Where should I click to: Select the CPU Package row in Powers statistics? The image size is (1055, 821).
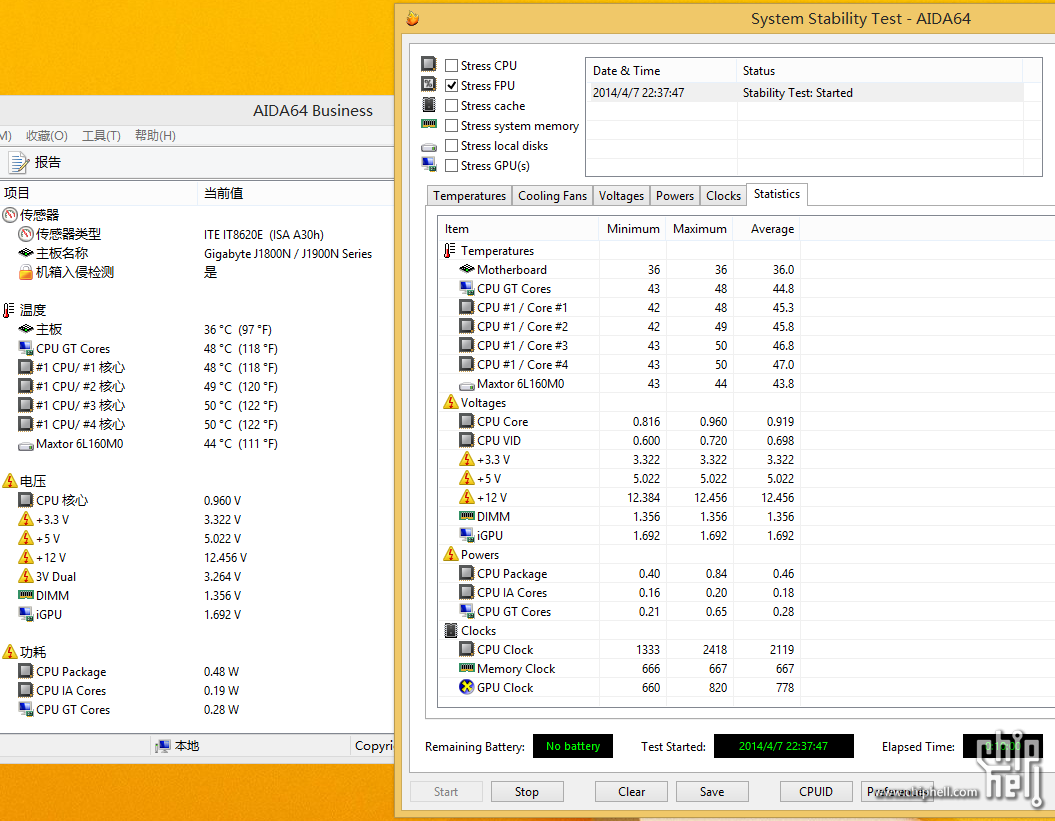pyautogui.click(x=619, y=573)
